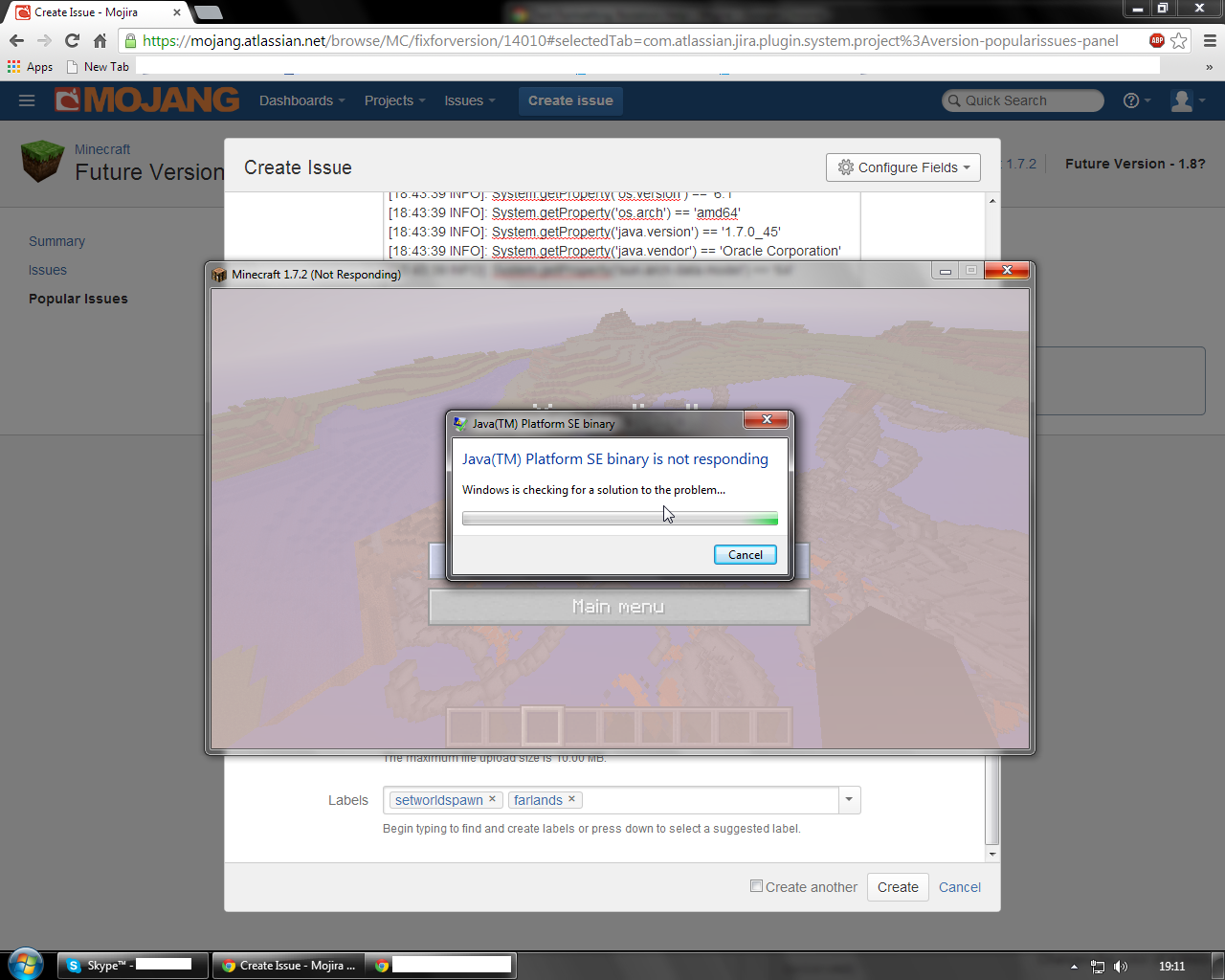This screenshot has width=1225, height=980.
Task: Select the highlighted hotbar slot in Minecraft
Action: point(542,726)
